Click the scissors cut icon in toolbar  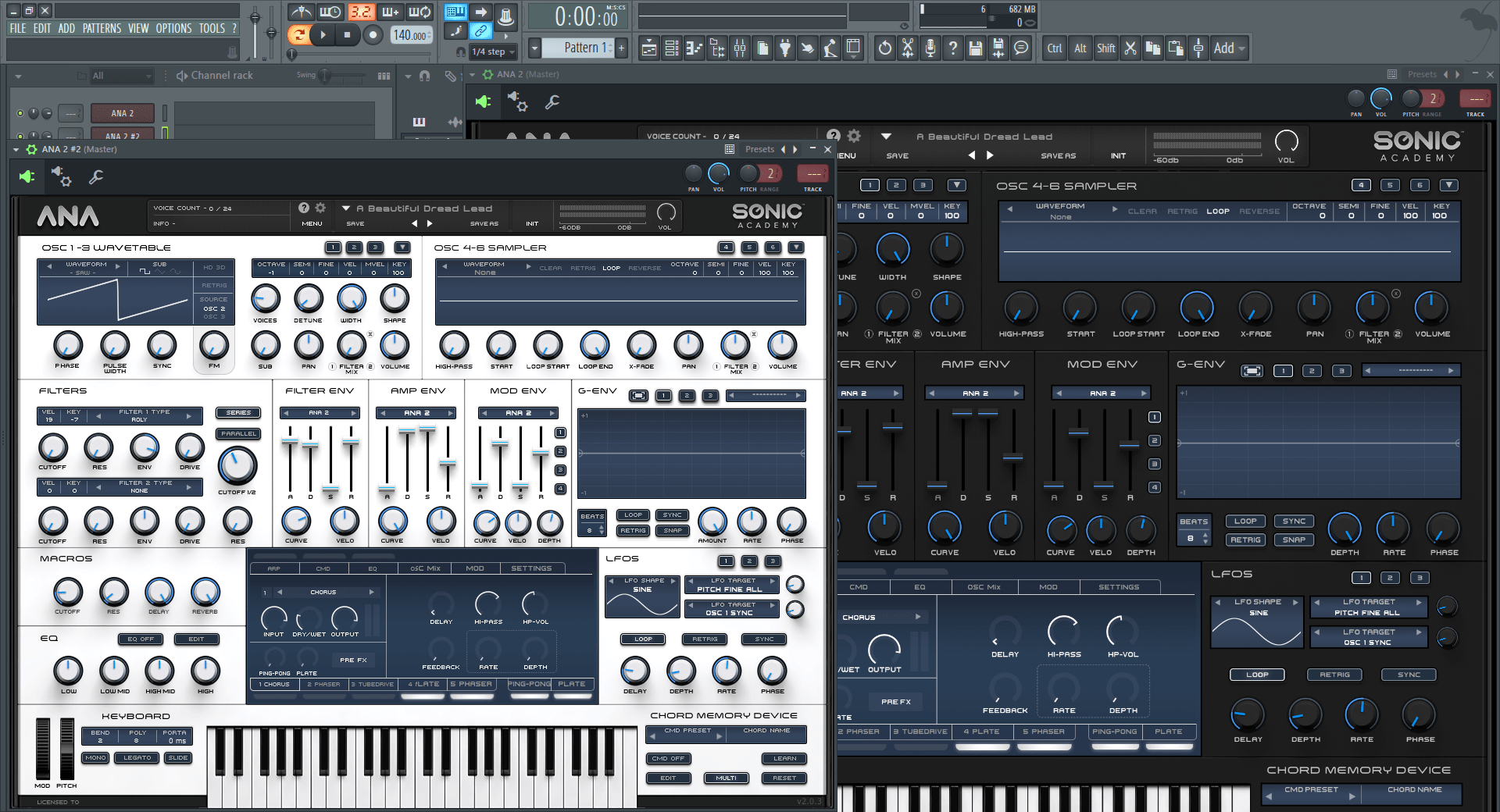pyautogui.click(x=1130, y=48)
